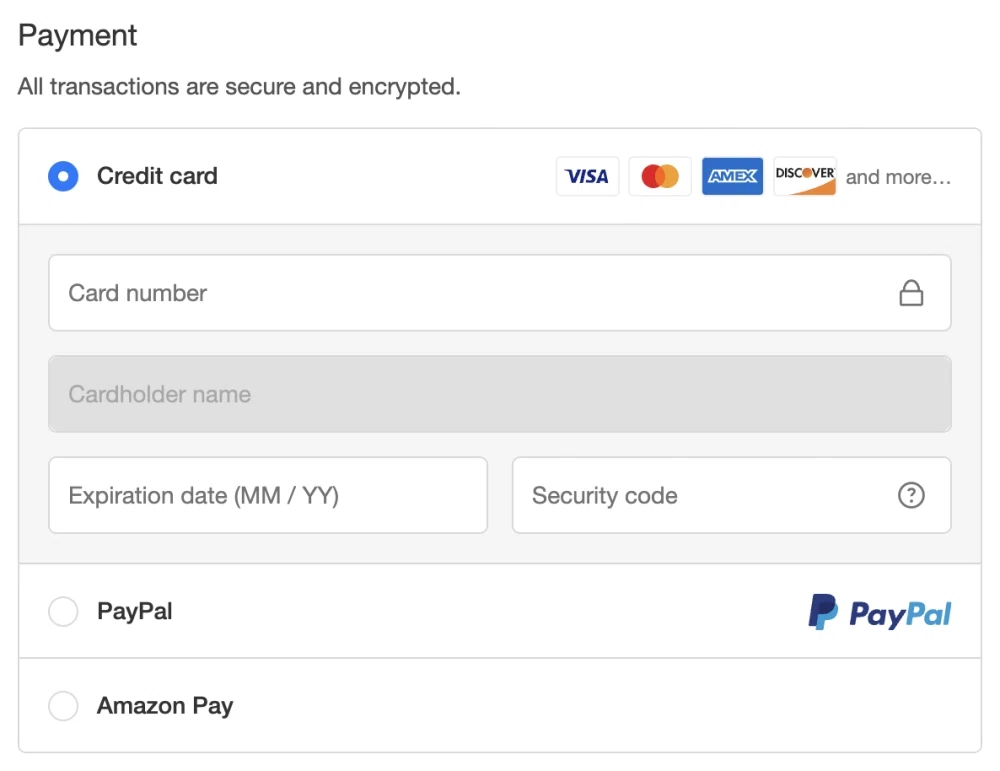Expand 'and more…' to see additional cards
Viewport: 1000px width, 771px height.
pos(898,177)
